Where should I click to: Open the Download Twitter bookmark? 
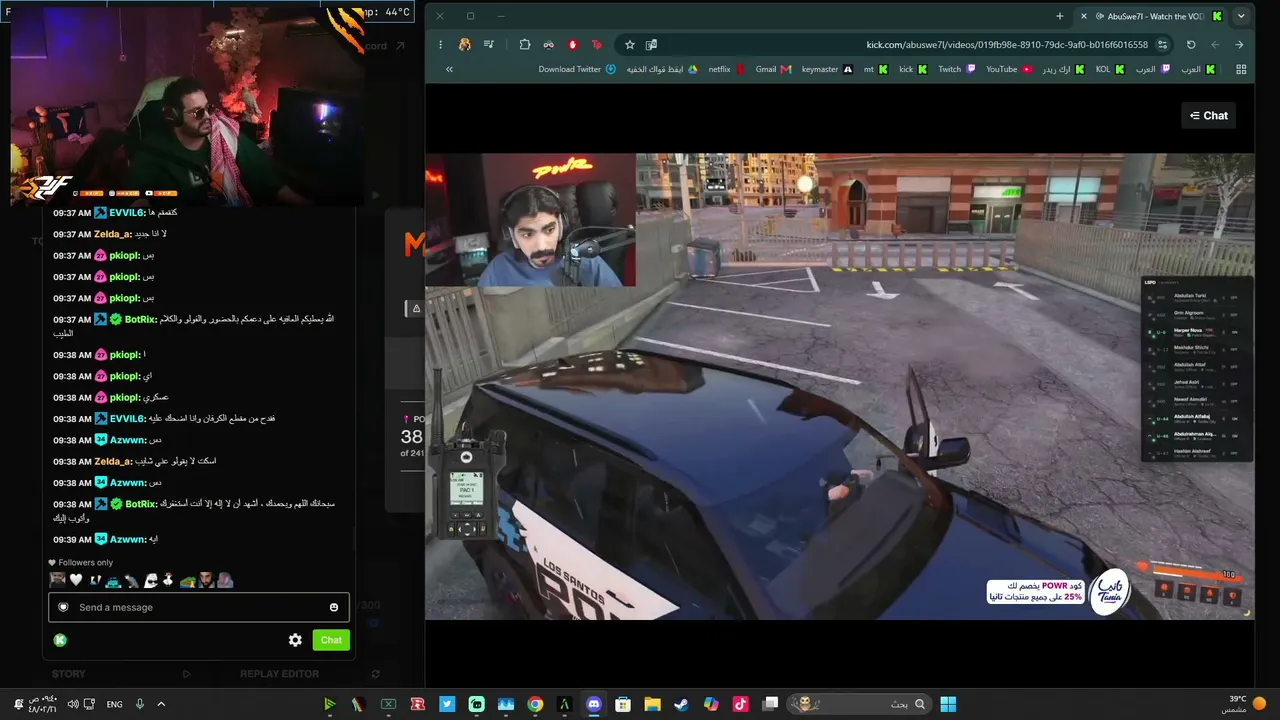pos(577,69)
